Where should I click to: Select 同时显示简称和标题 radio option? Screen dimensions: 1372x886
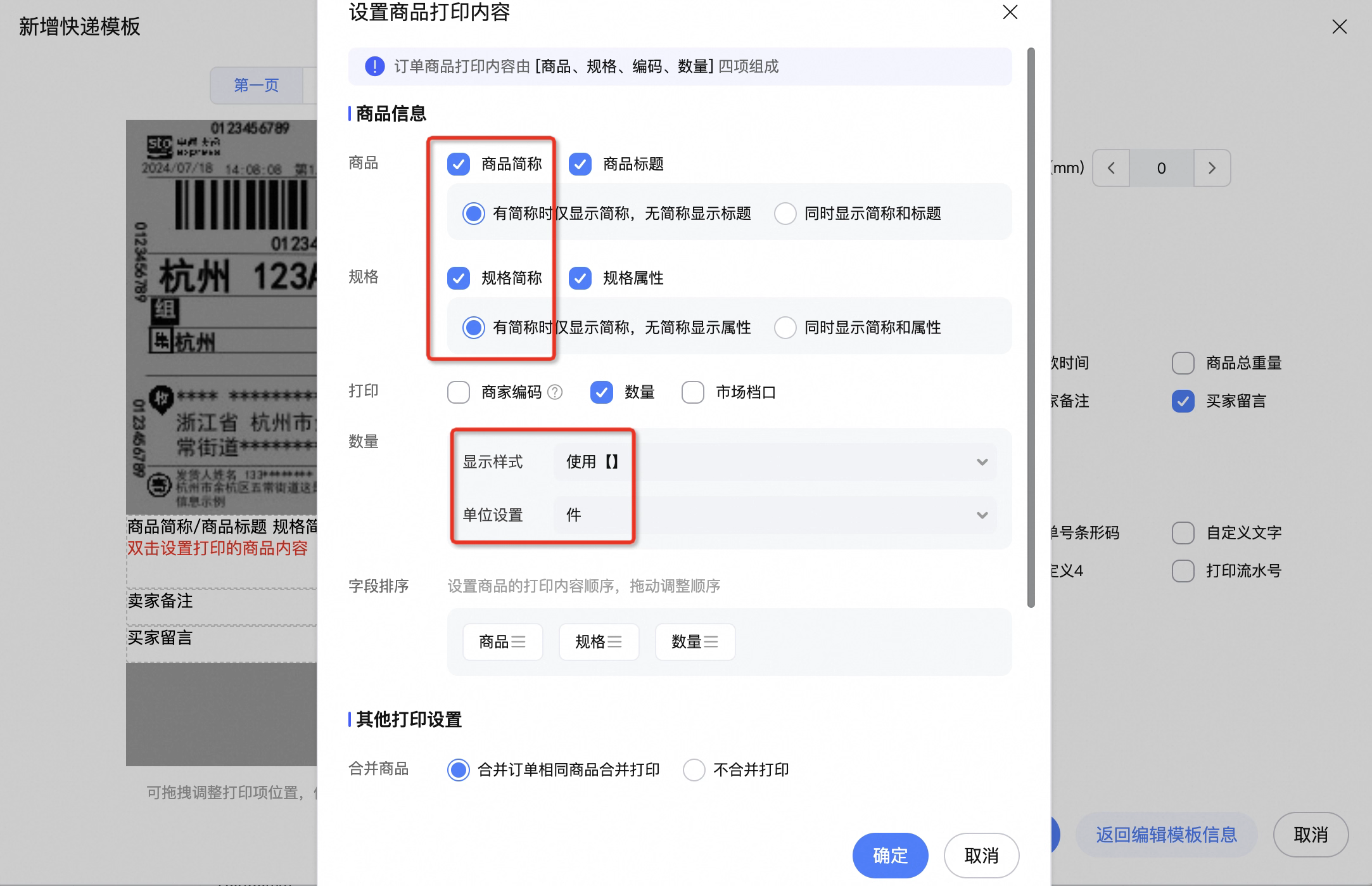[785, 214]
